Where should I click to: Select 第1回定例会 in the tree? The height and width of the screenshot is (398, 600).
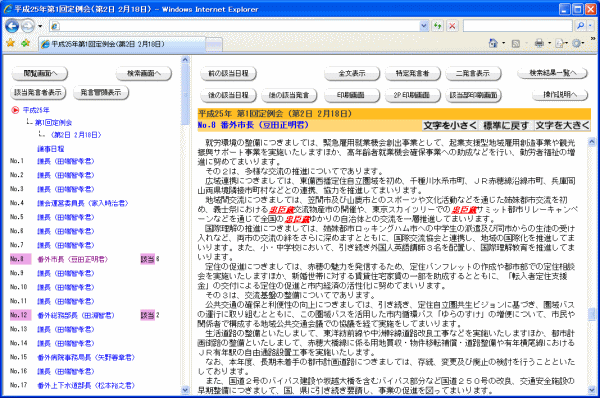[x=54, y=123]
